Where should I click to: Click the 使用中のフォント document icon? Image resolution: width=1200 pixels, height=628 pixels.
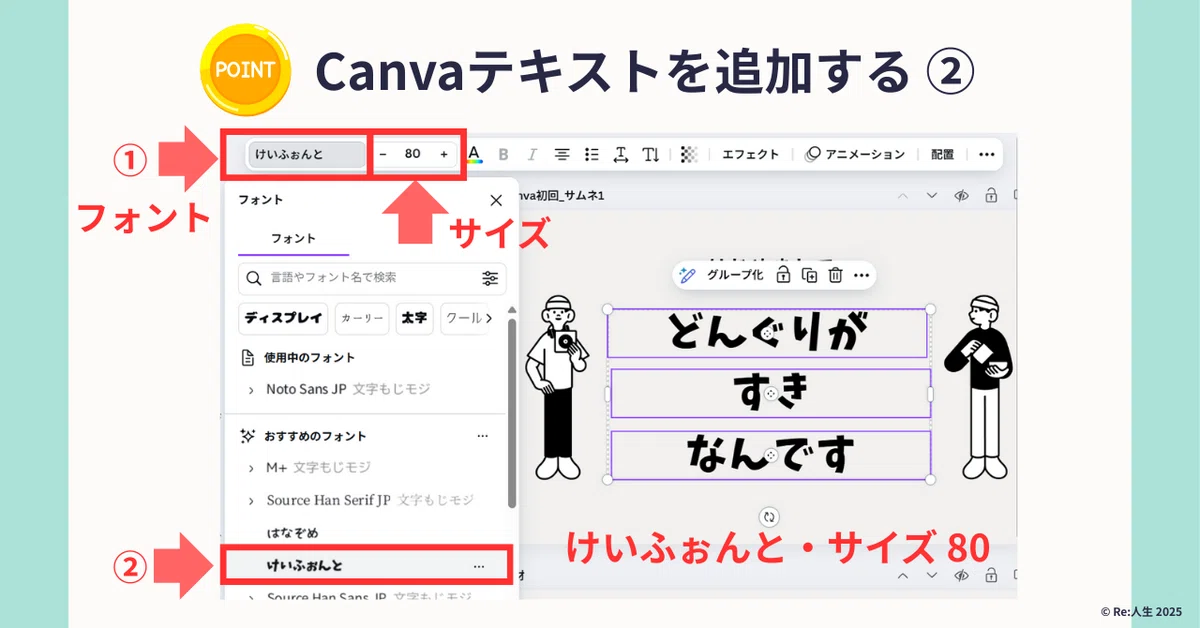[248, 357]
